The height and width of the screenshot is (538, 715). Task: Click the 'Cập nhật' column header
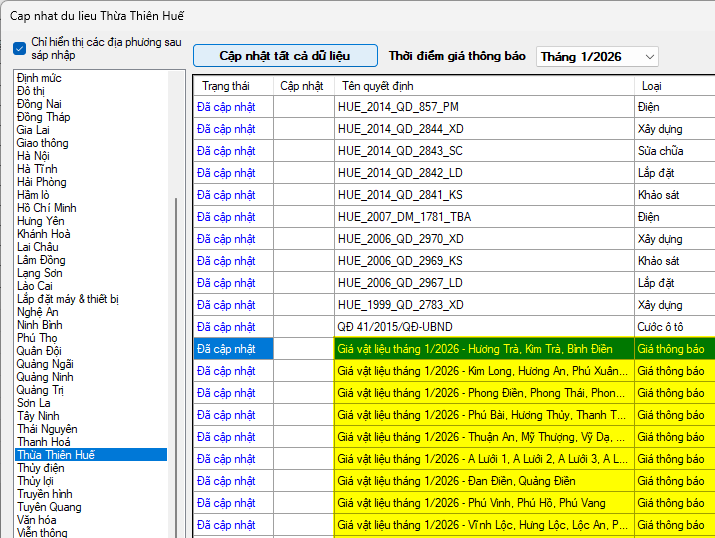pyautogui.click(x=303, y=86)
